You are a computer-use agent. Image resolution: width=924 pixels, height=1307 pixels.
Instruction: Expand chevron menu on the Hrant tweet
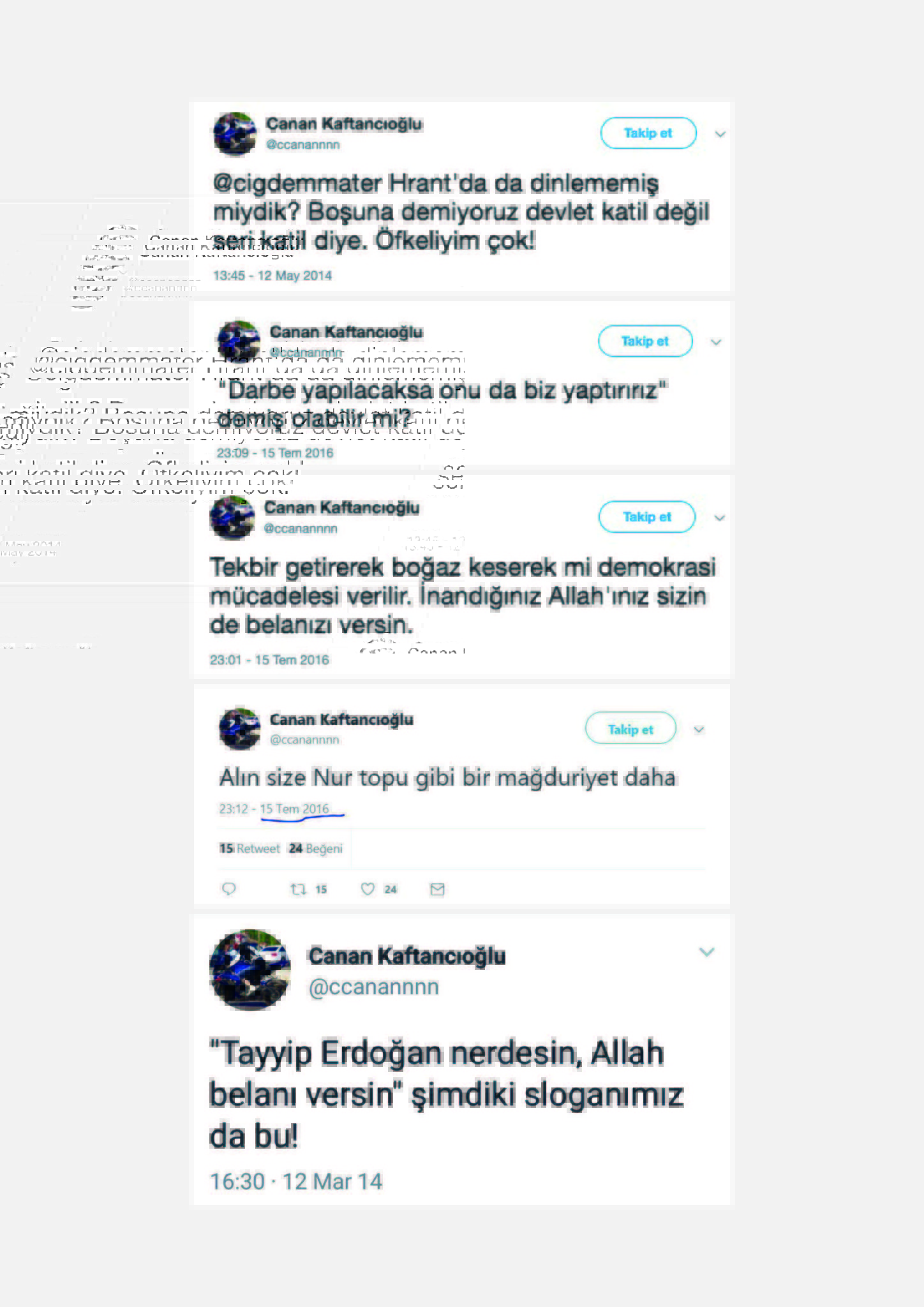pyautogui.click(x=720, y=134)
